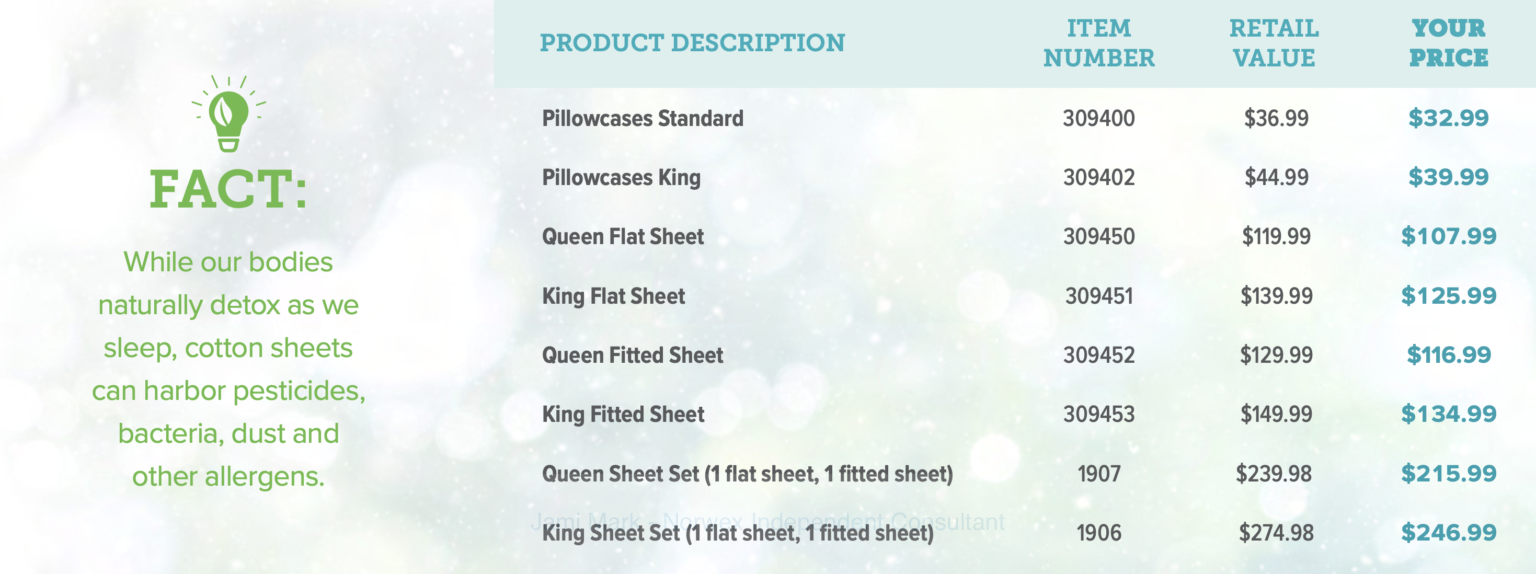Image resolution: width=1536 pixels, height=574 pixels.
Task: Click the $32.99 your price value
Action: [x=1448, y=118]
